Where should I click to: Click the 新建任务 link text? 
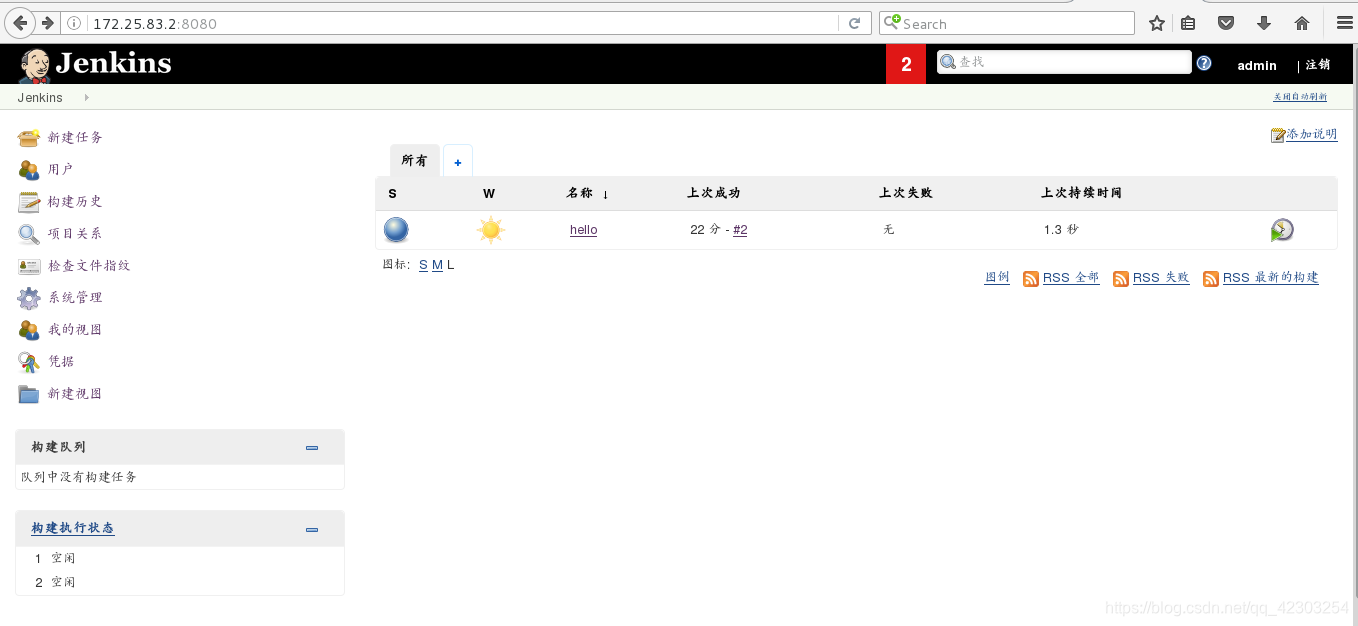(x=75, y=137)
